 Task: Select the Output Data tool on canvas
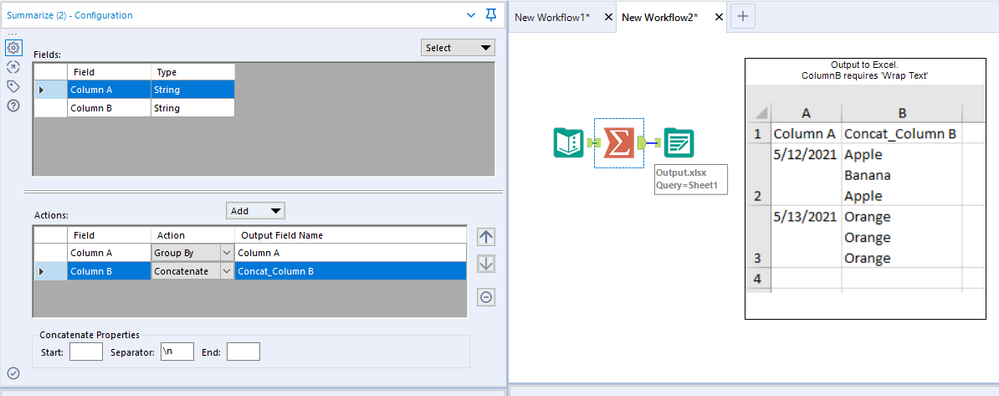(x=679, y=143)
